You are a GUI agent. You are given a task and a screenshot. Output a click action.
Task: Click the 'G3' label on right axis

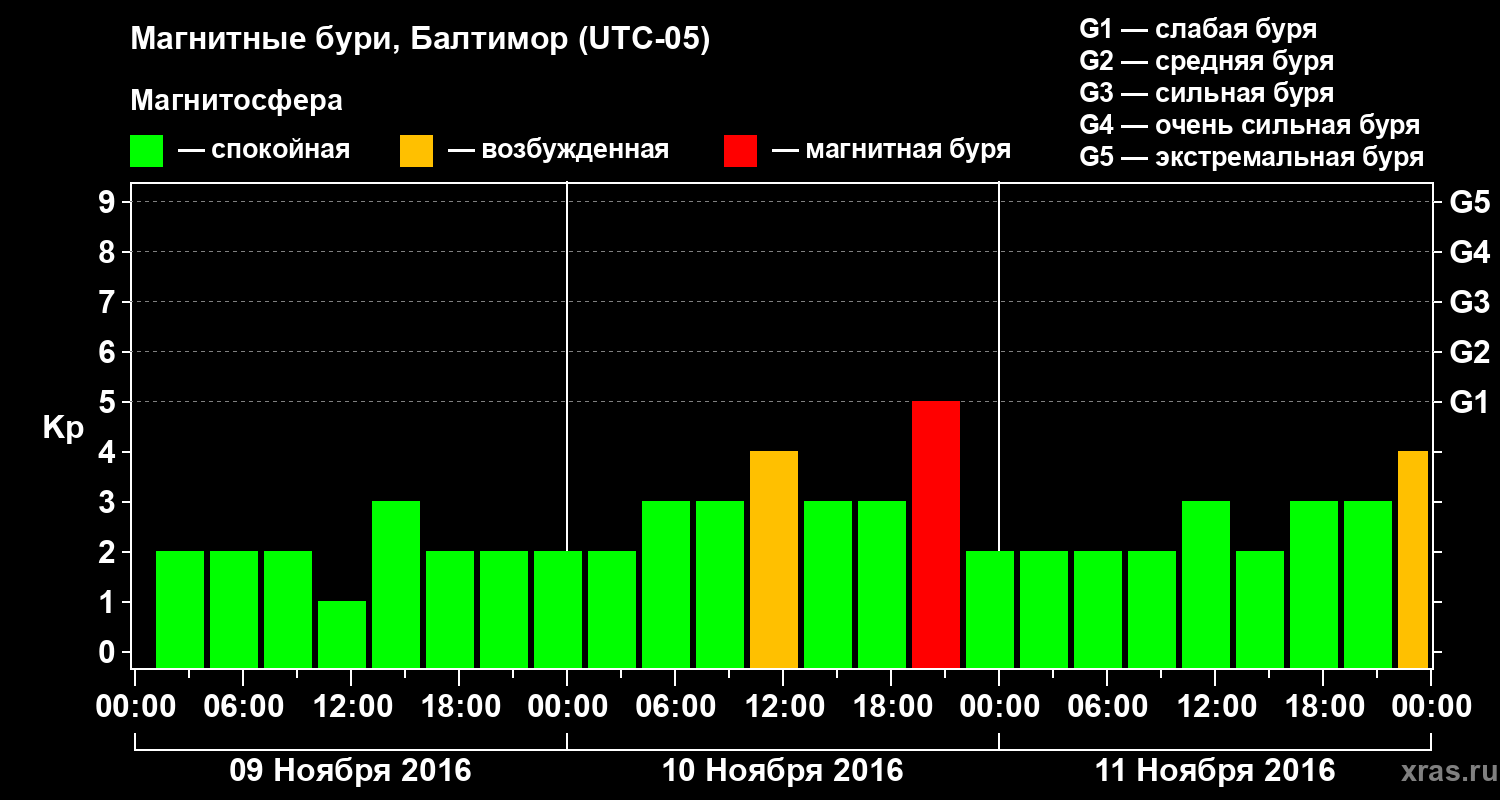1469,302
